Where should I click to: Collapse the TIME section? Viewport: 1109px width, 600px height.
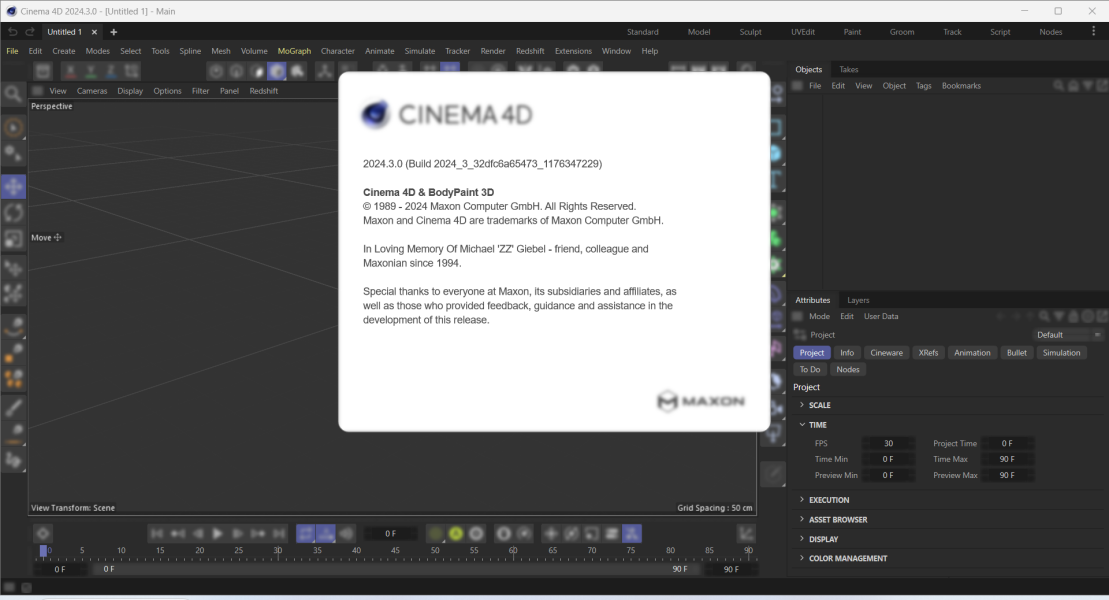pyautogui.click(x=802, y=425)
